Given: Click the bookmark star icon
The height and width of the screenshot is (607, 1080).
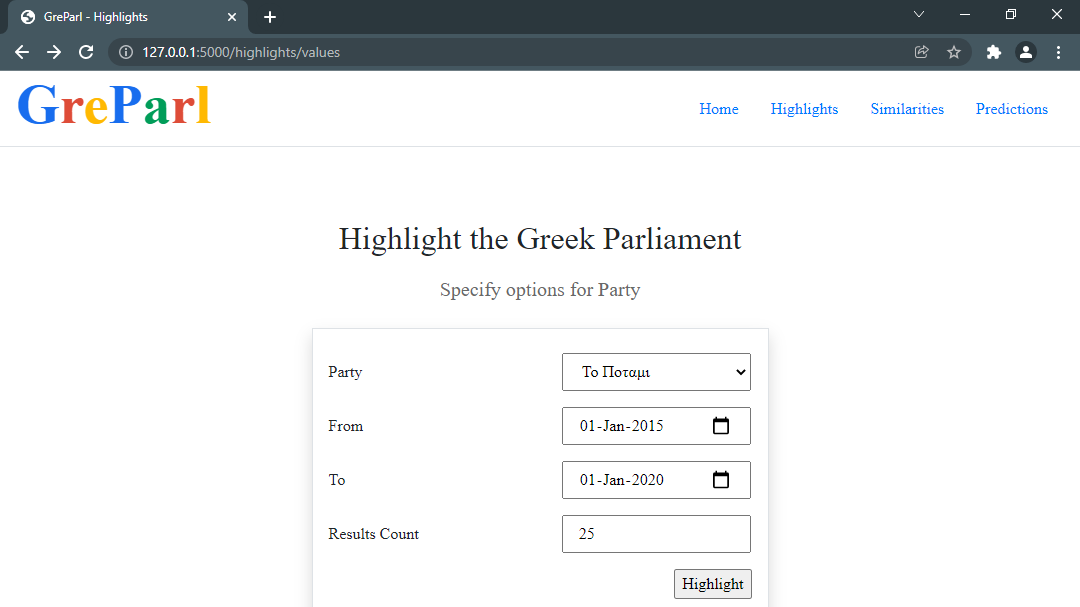Looking at the screenshot, I should tap(954, 52).
